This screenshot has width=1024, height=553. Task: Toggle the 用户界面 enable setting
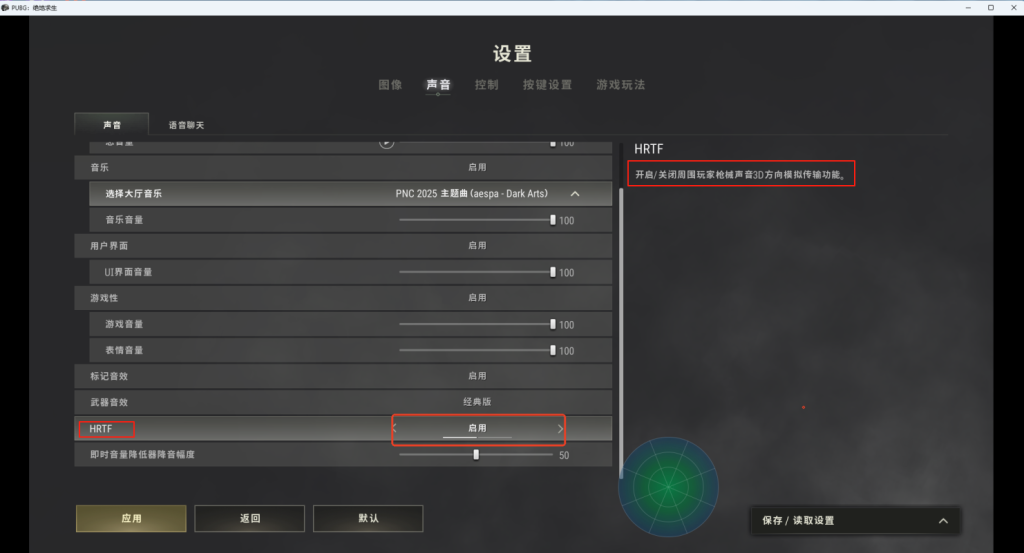(x=477, y=246)
